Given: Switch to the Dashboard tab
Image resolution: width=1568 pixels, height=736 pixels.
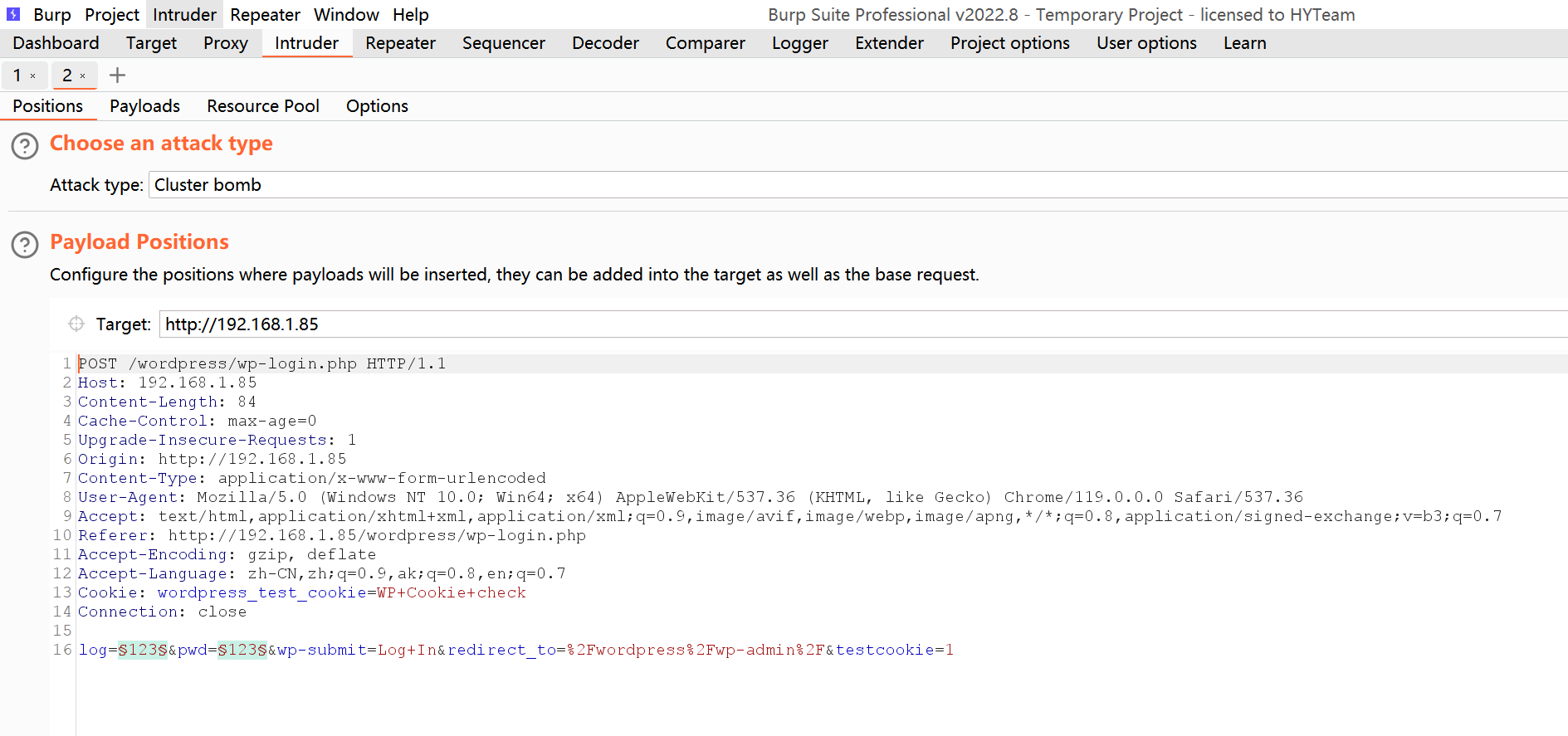Looking at the screenshot, I should point(56,43).
